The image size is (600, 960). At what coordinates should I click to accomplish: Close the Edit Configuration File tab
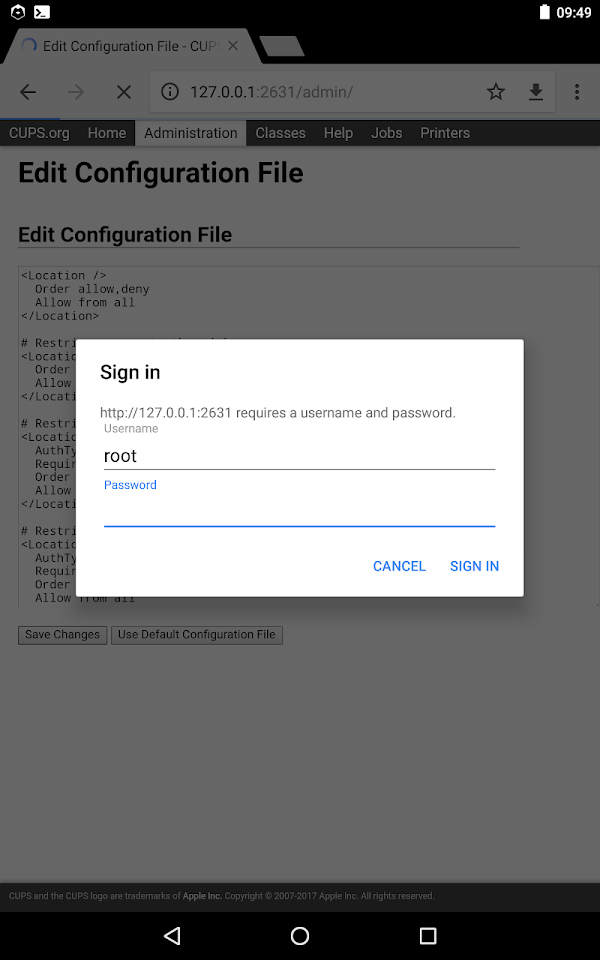pyautogui.click(x=233, y=46)
